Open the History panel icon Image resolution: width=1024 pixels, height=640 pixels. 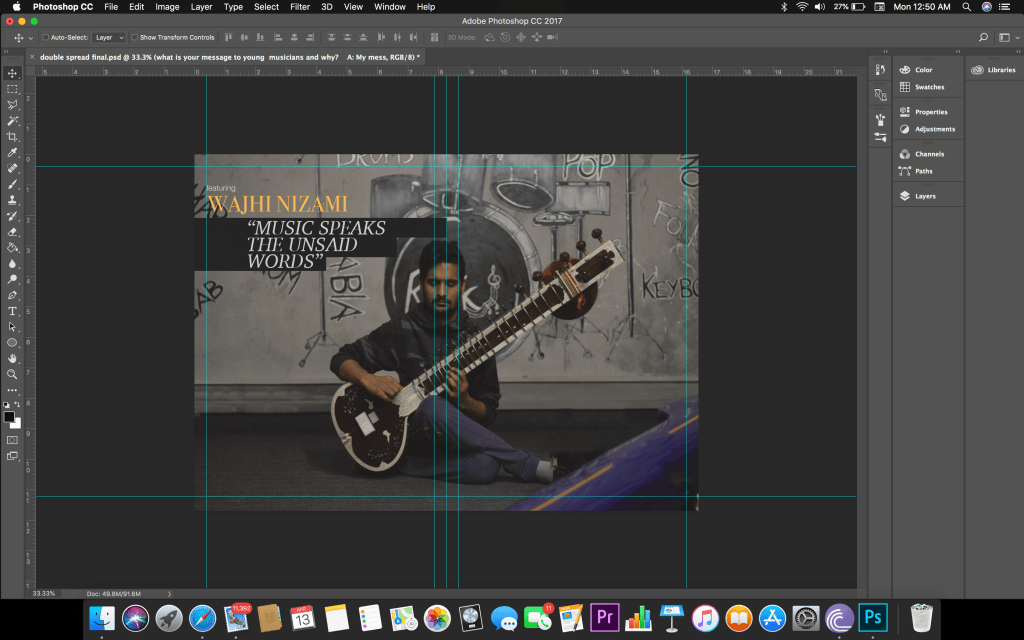click(880, 70)
